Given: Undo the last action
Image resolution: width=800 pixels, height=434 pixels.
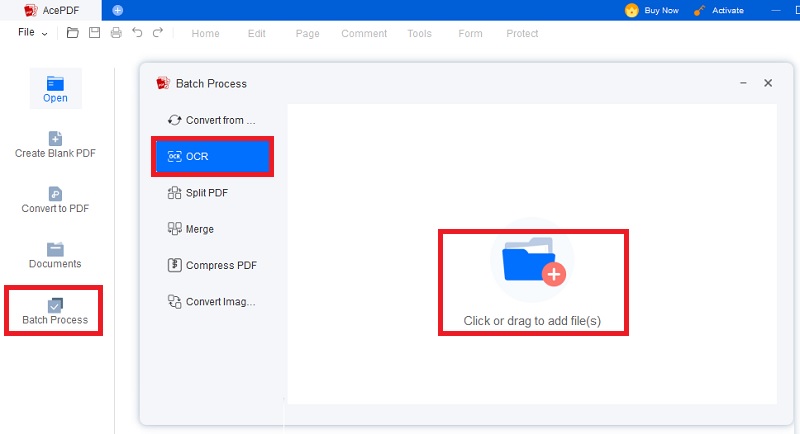Looking at the screenshot, I should coord(137,33).
